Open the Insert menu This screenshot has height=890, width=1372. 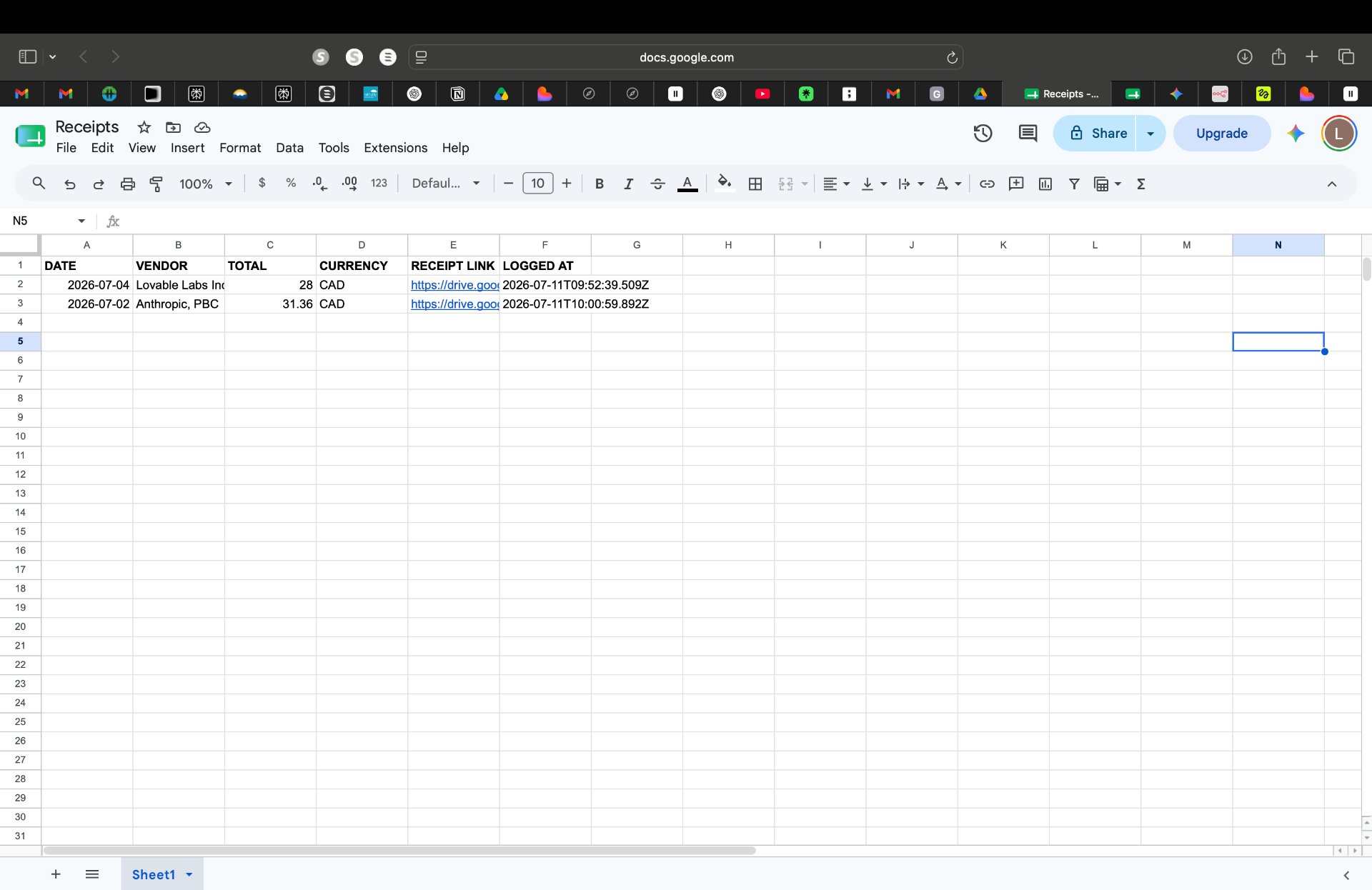187,148
